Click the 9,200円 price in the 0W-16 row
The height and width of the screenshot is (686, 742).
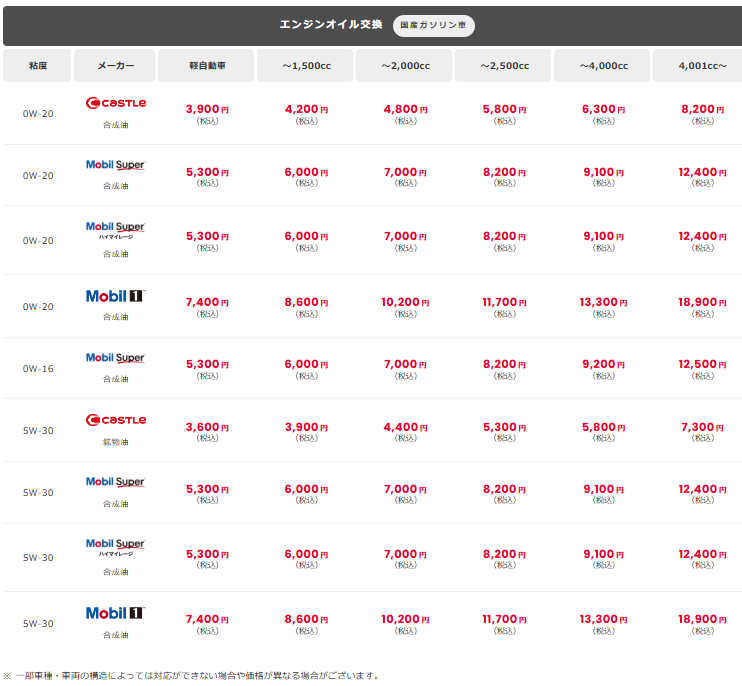click(x=603, y=364)
